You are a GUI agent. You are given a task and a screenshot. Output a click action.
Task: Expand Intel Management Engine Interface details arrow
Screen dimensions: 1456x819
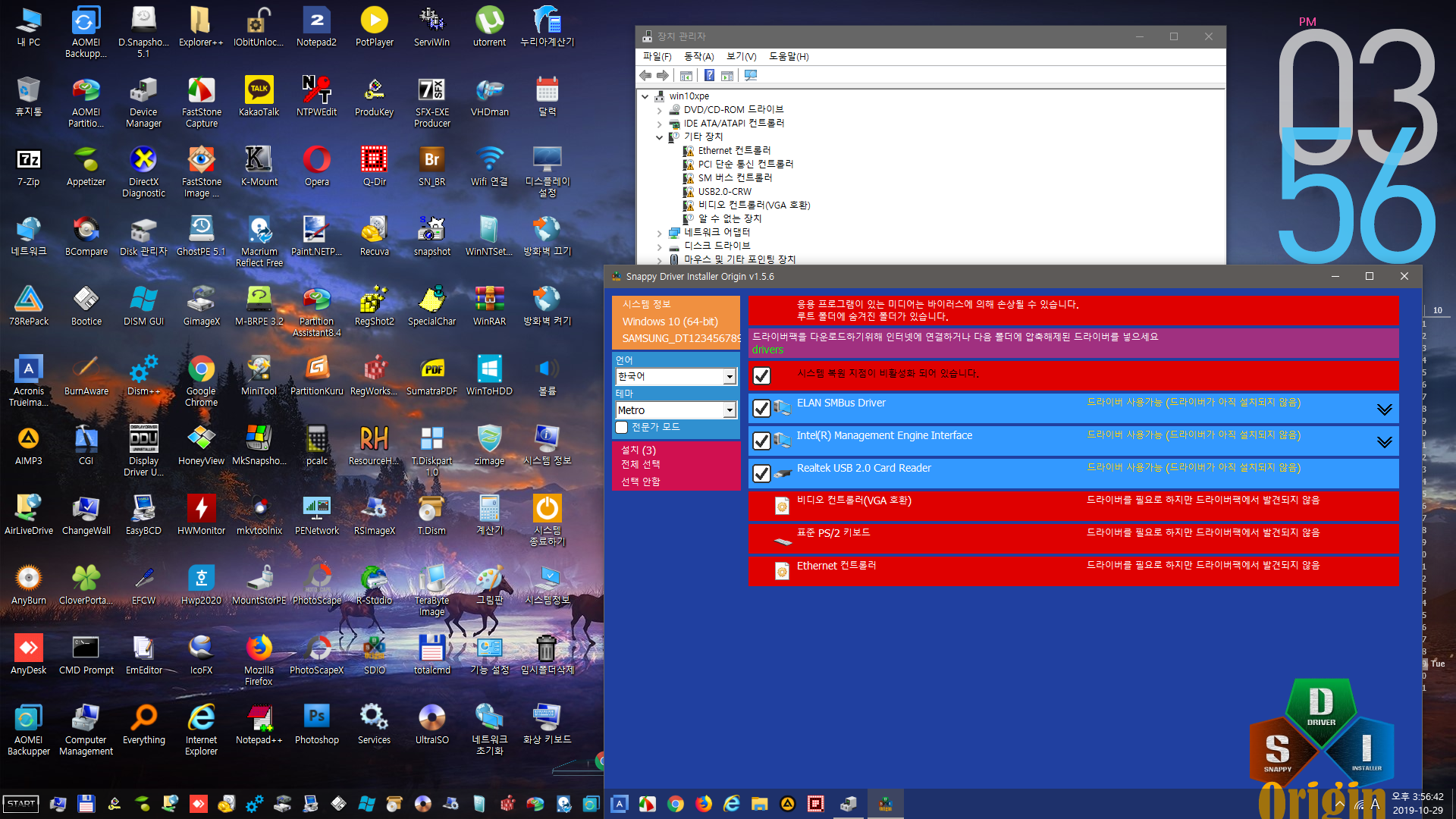[1385, 442]
